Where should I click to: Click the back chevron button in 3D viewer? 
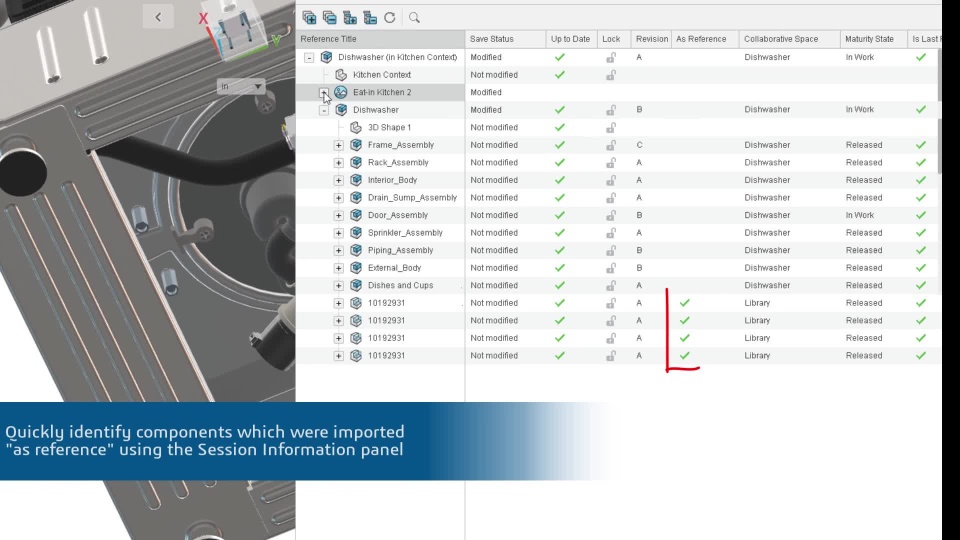point(158,17)
